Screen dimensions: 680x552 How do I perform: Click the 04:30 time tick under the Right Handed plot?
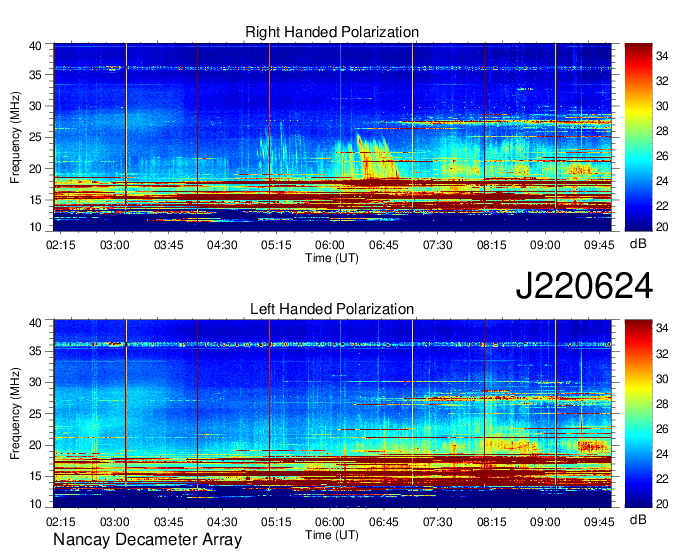[x=222, y=245]
